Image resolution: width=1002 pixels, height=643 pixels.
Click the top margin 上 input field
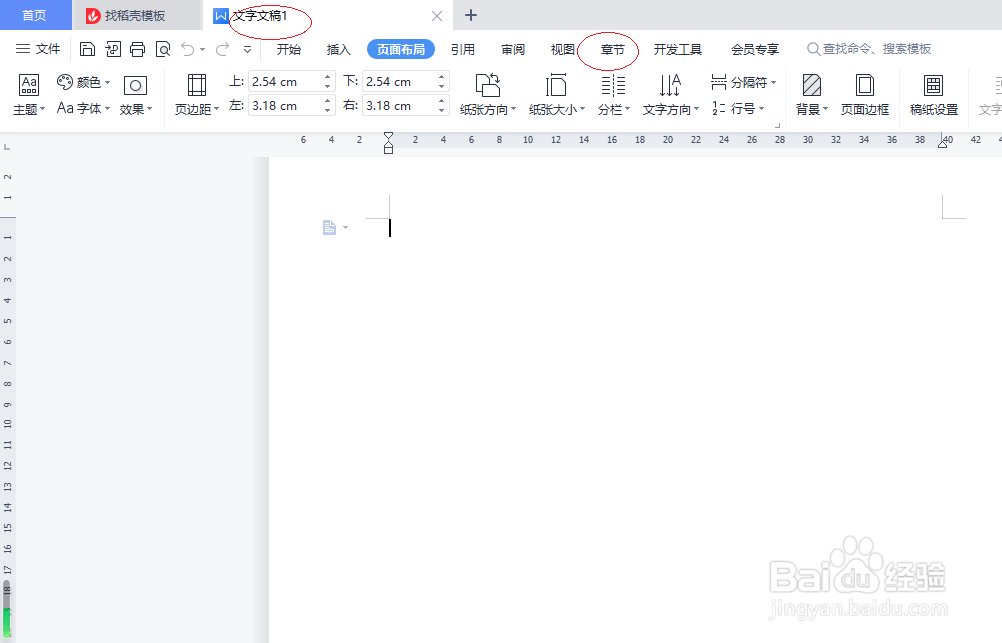[285, 82]
